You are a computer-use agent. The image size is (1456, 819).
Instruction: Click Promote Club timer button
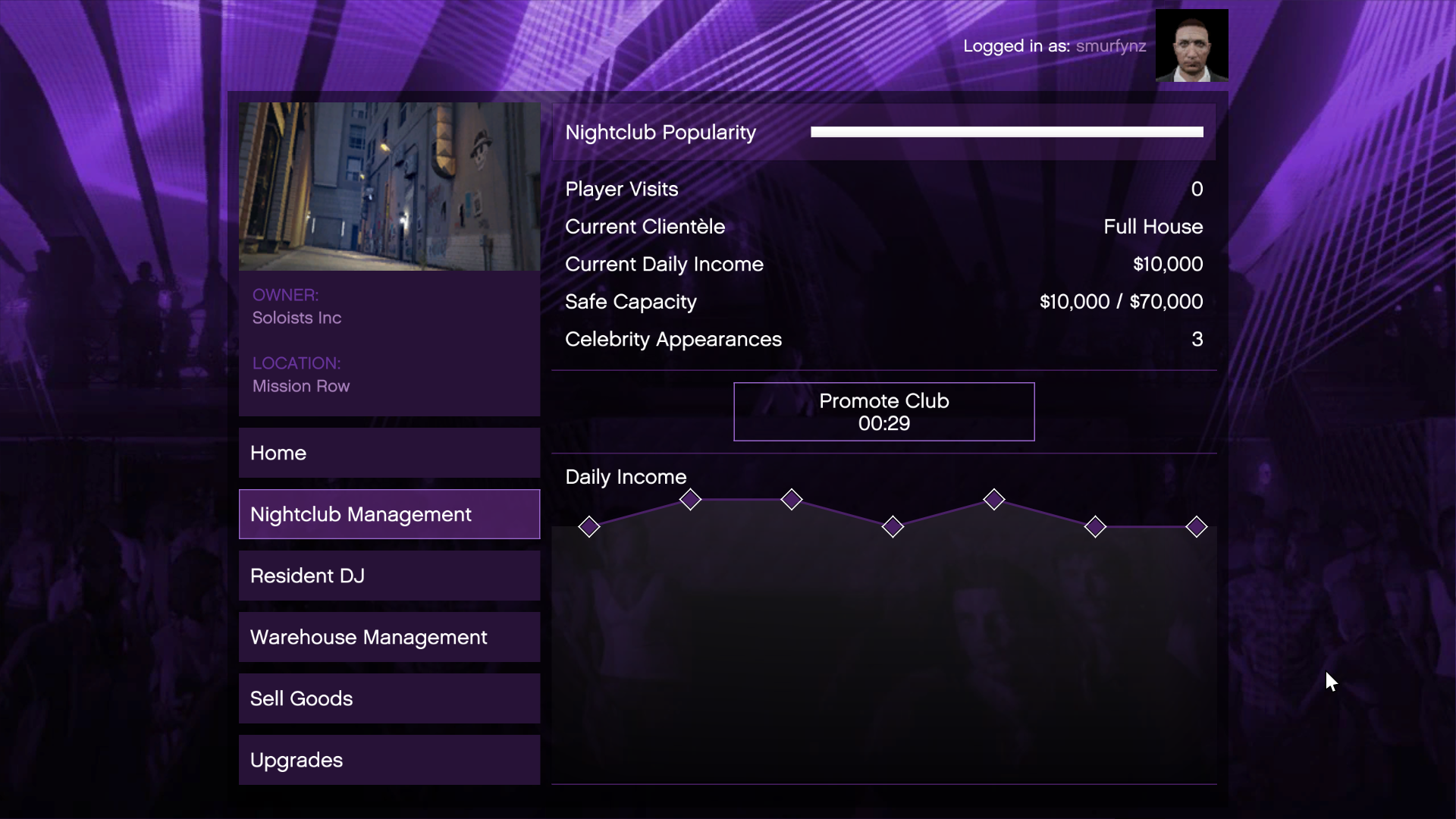[x=883, y=411]
